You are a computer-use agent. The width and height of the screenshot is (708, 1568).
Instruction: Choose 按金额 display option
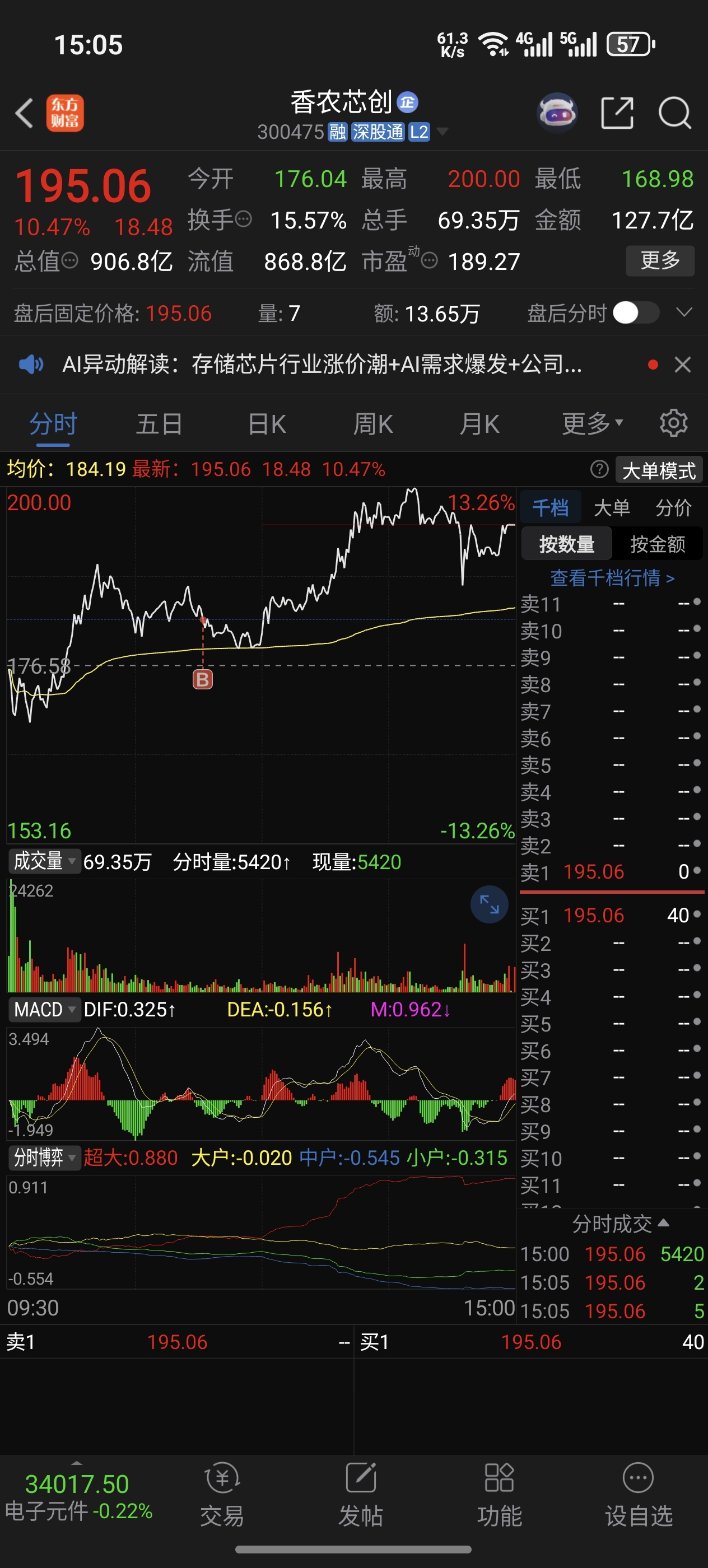(x=658, y=544)
